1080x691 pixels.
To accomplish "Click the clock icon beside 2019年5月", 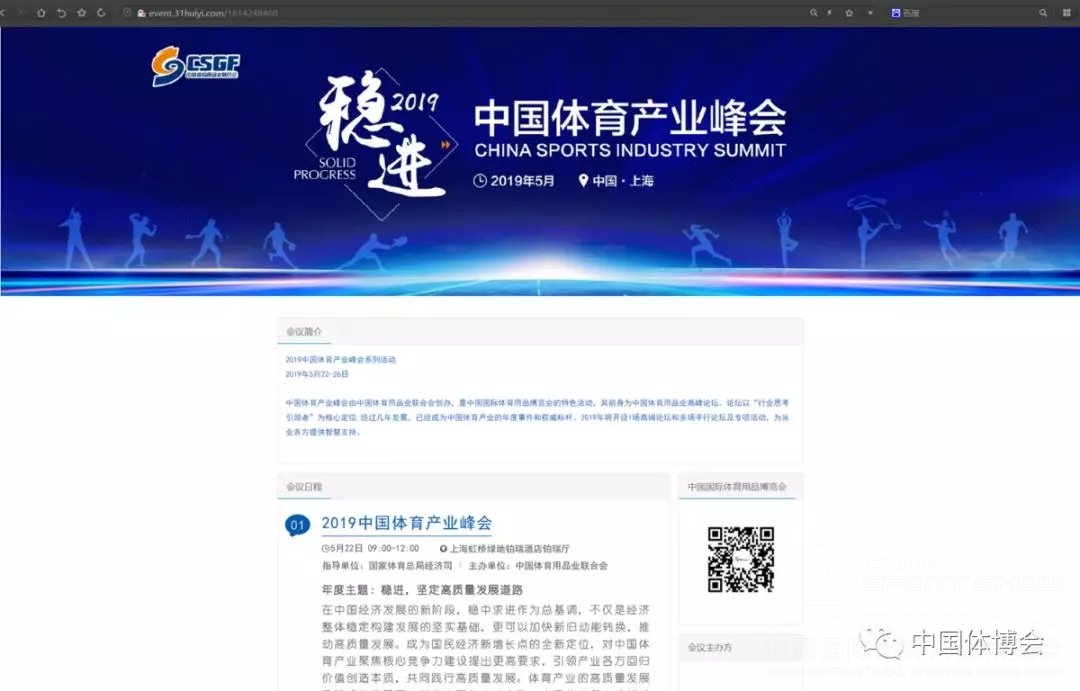I will tap(479, 181).
